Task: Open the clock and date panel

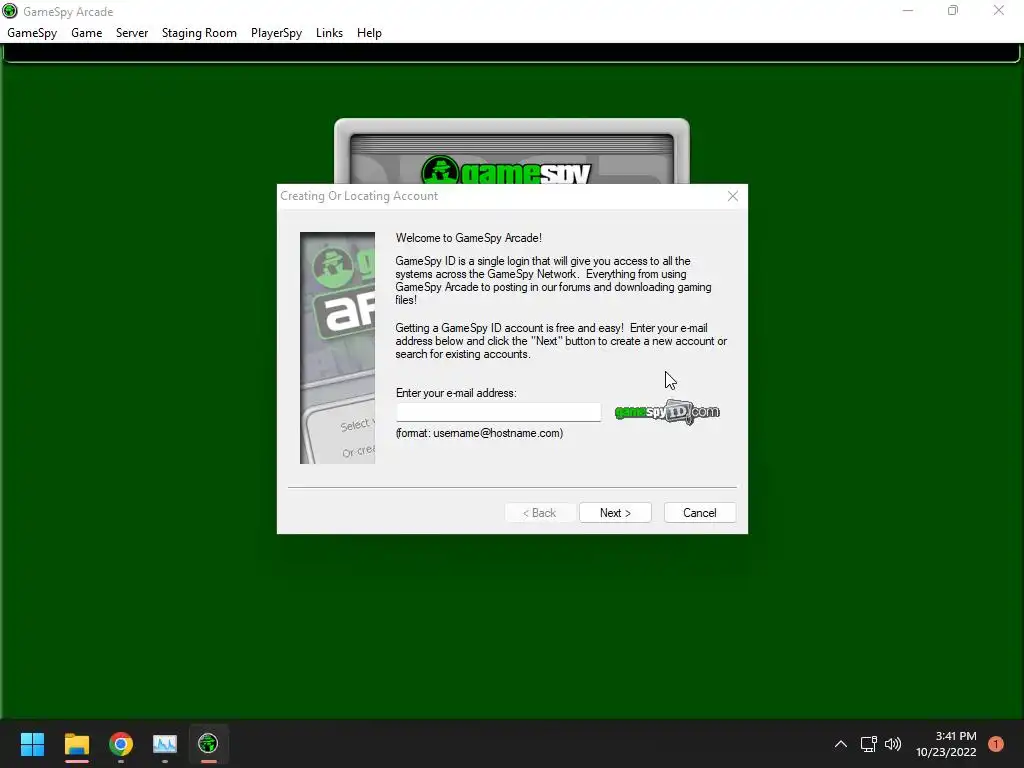Action: (946, 744)
